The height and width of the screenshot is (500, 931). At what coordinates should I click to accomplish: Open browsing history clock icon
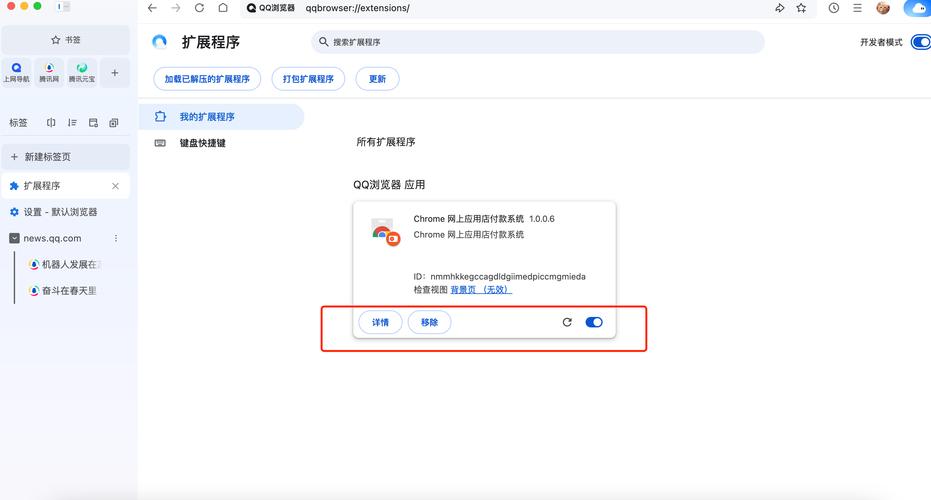click(834, 8)
